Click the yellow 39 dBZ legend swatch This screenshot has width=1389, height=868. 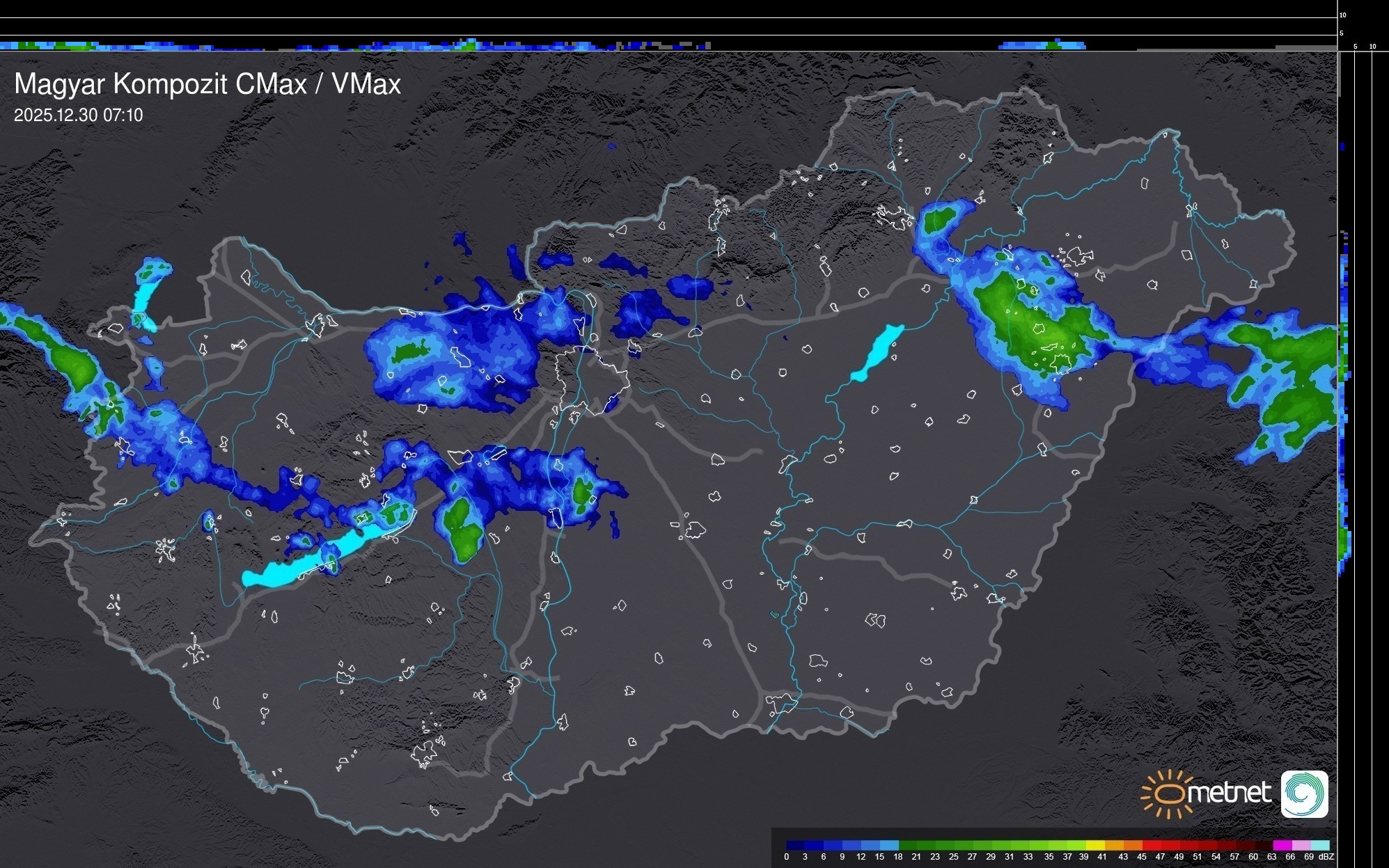click(1095, 845)
